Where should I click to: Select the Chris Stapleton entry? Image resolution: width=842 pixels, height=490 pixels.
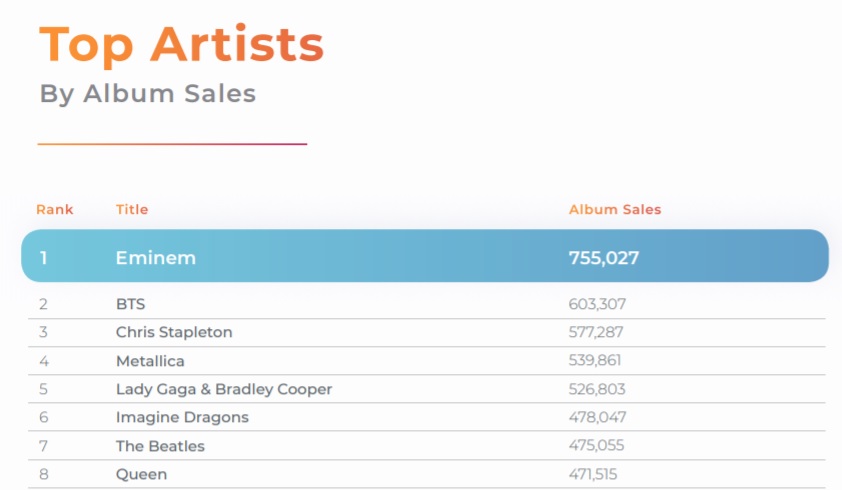pos(174,332)
